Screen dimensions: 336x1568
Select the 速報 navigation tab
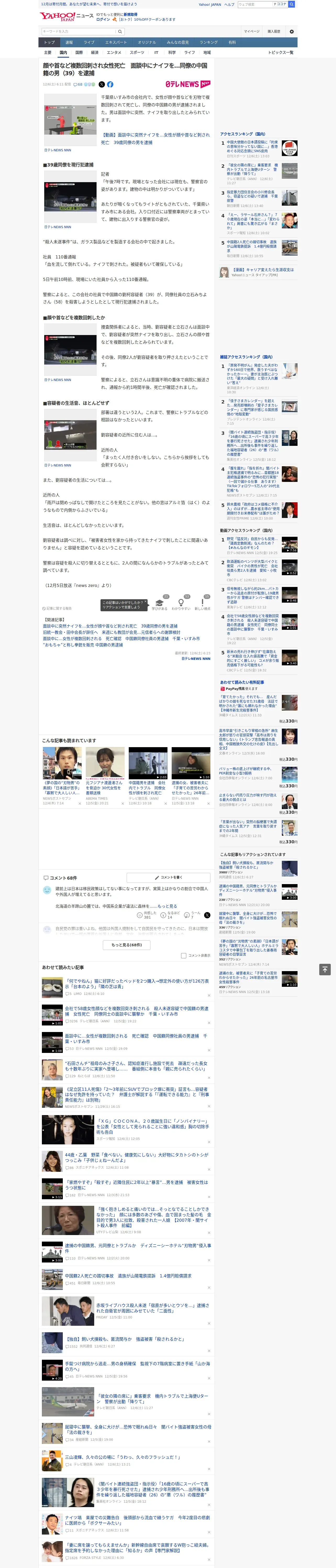(x=69, y=43)
